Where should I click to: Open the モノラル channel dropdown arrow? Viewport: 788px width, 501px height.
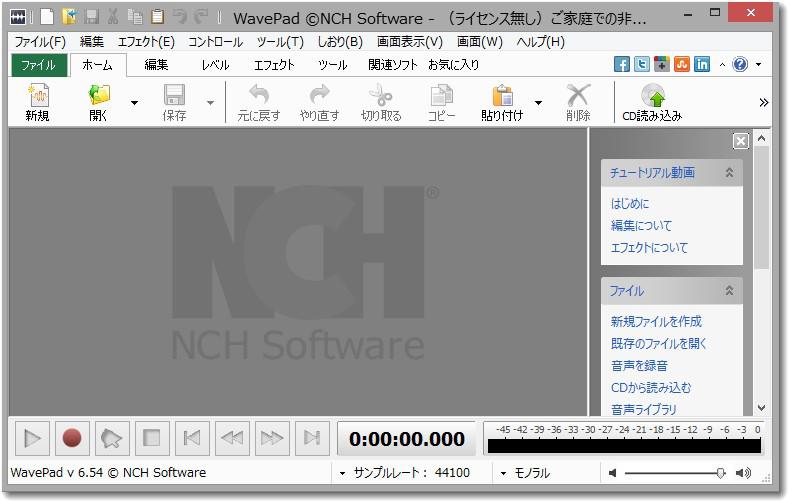click(x=503, y=473)
